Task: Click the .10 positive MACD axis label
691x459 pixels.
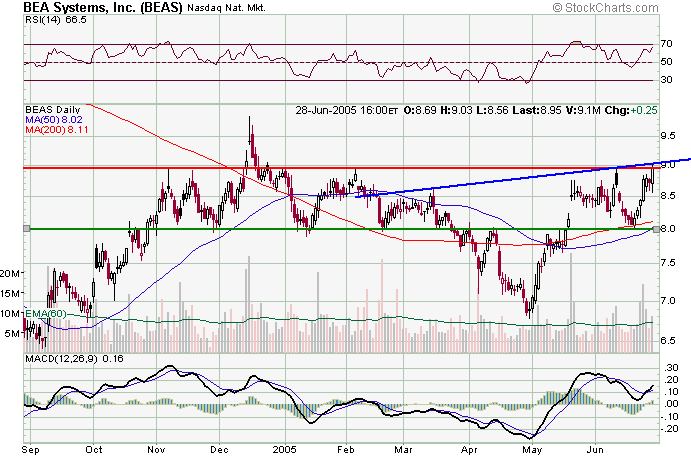Action: (672, 392)
